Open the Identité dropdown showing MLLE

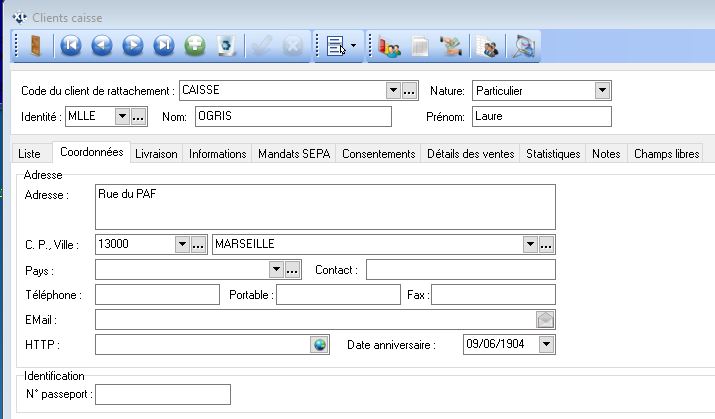(122, 117)
